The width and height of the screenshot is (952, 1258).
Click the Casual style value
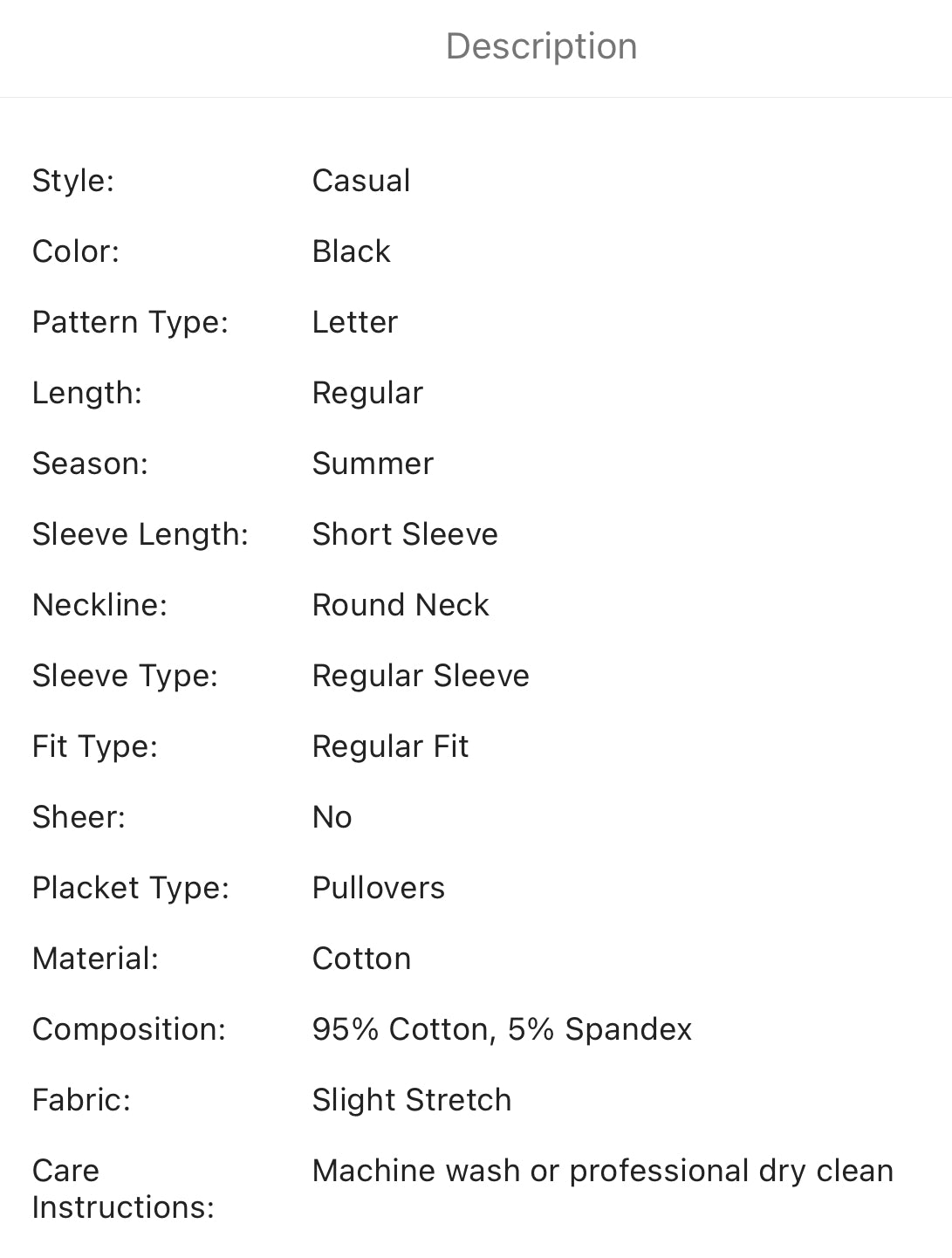(361, 181)
